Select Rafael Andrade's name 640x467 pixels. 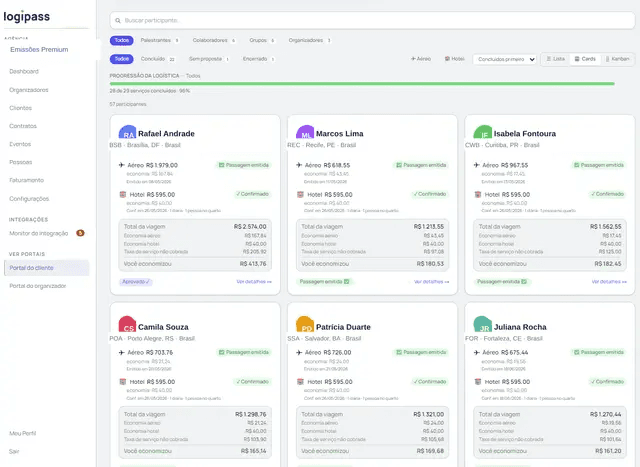click(x=166, y=133)
